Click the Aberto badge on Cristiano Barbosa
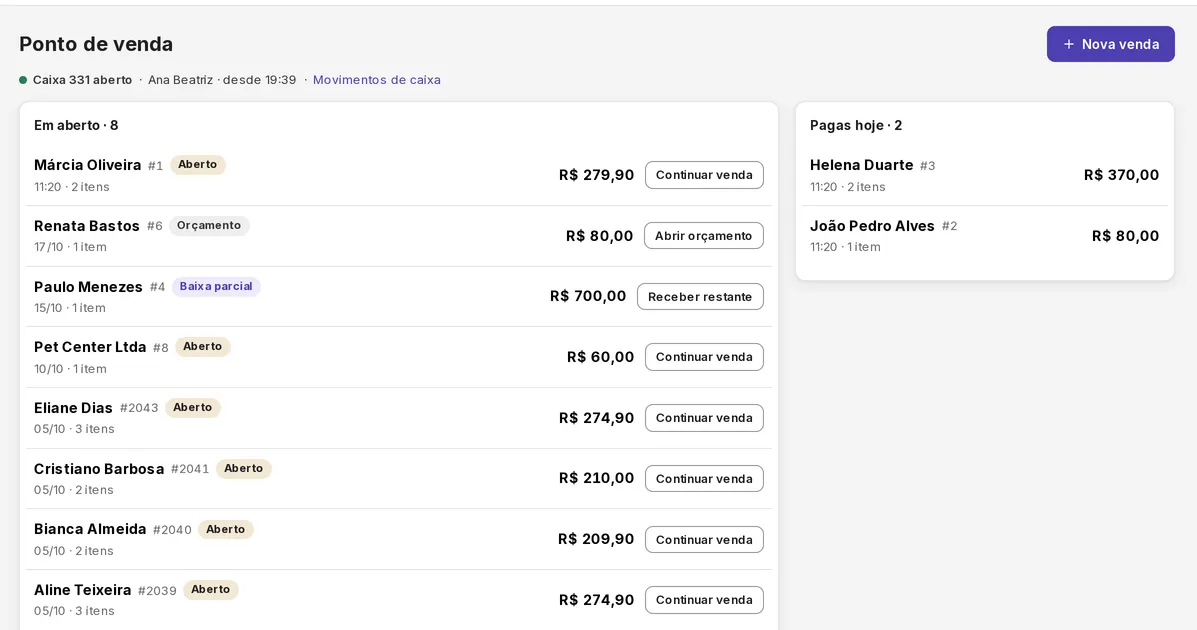Screen dimensions: 1197x630 point(244,468)
